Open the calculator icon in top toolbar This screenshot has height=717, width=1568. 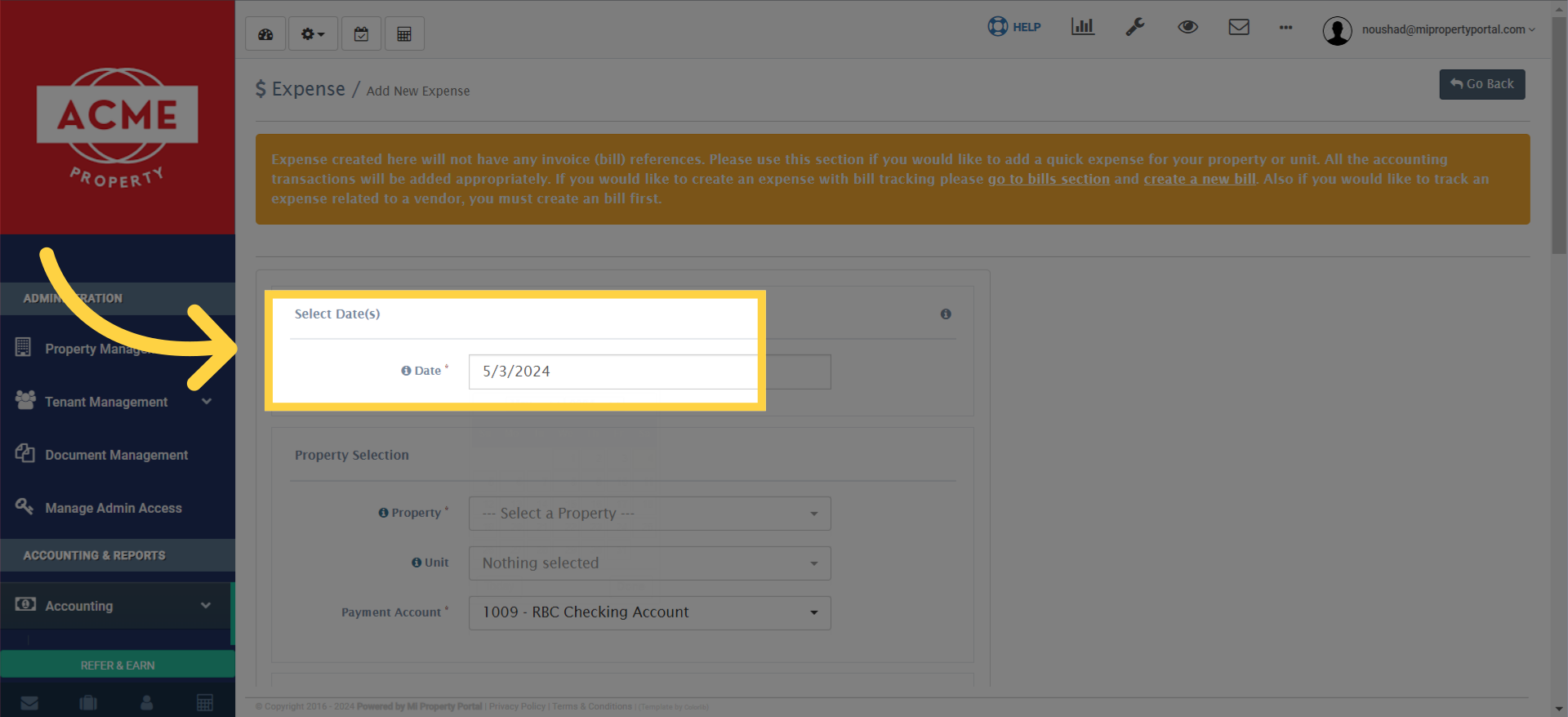click(x=404, y=34)
